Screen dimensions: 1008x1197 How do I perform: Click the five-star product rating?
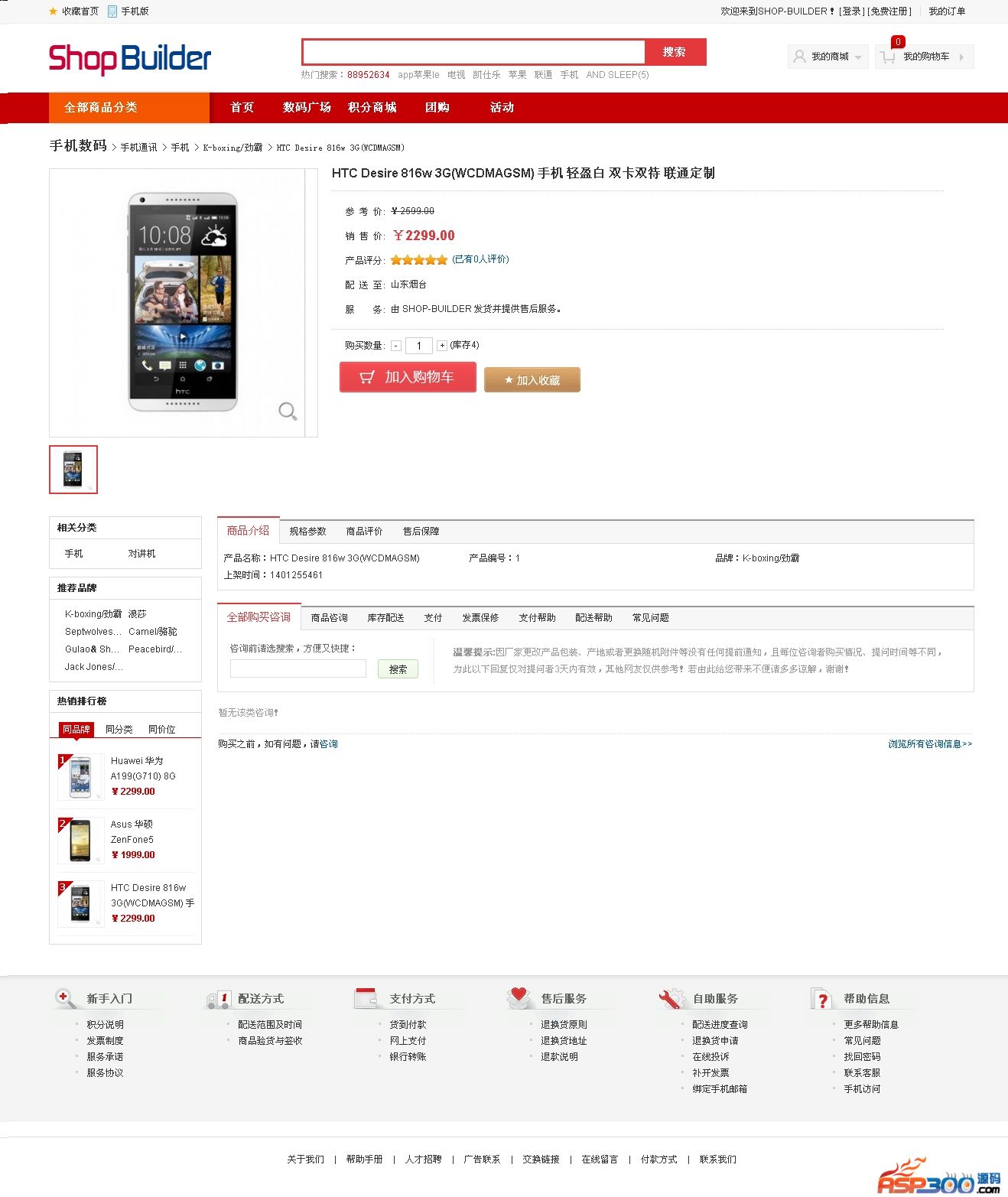419,260
